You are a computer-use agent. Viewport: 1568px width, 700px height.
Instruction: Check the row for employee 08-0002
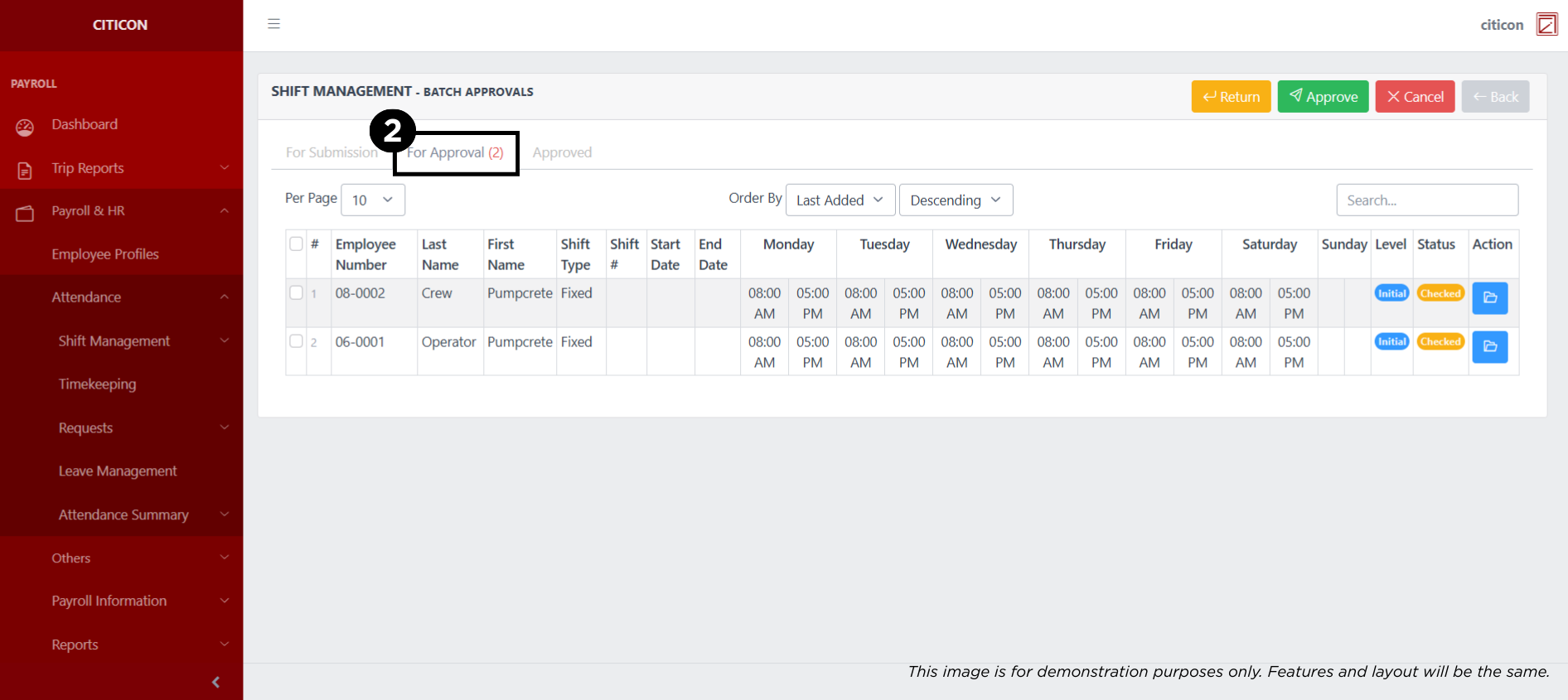click(296, 292)
